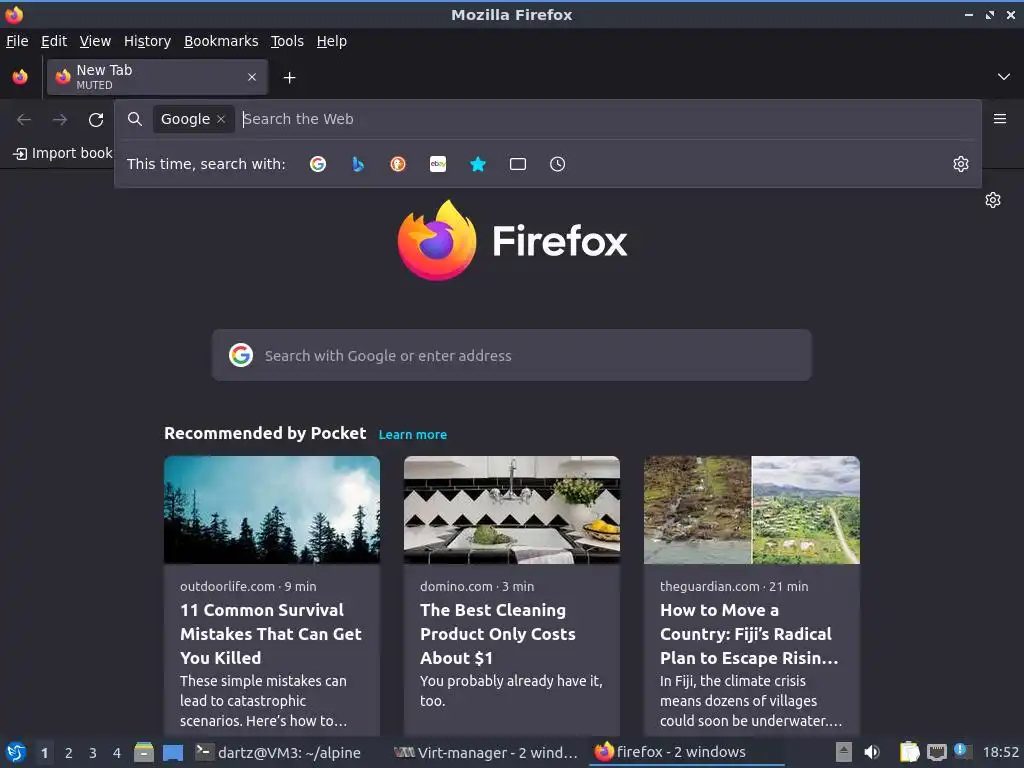Open the Firefox View pinned icon
1024x768 pixels.
coord(20,77)
